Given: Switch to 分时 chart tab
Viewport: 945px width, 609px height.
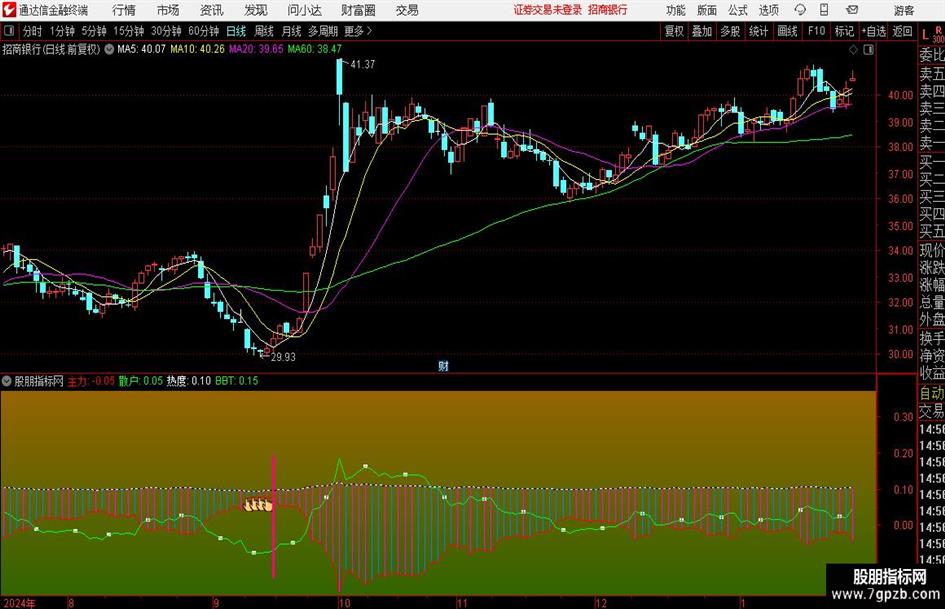Looking at the screenshot, I should 33,31.
